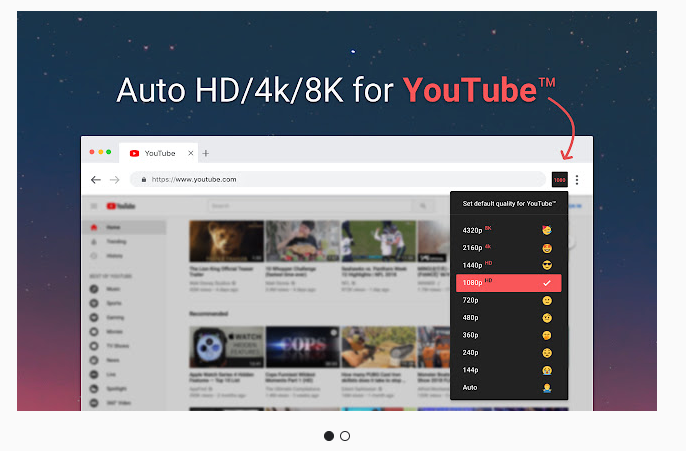
Task: Click the YouTube search field
Action: pos(310,206)
